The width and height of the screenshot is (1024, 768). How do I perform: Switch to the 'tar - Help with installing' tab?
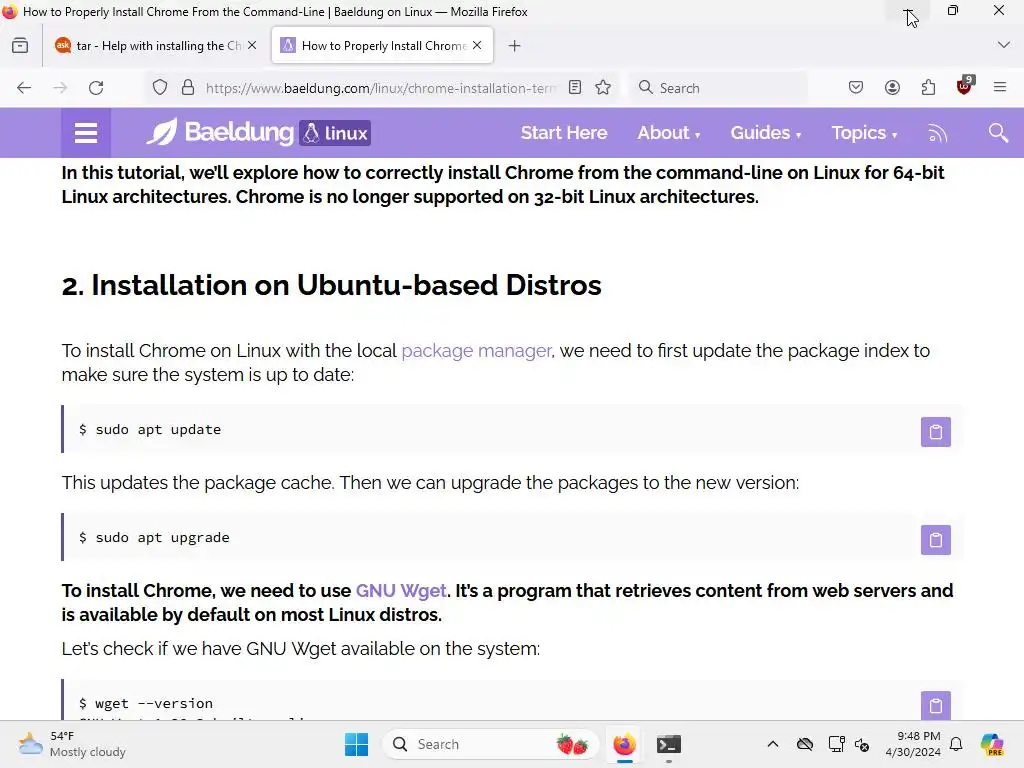(x=157, y=46)
